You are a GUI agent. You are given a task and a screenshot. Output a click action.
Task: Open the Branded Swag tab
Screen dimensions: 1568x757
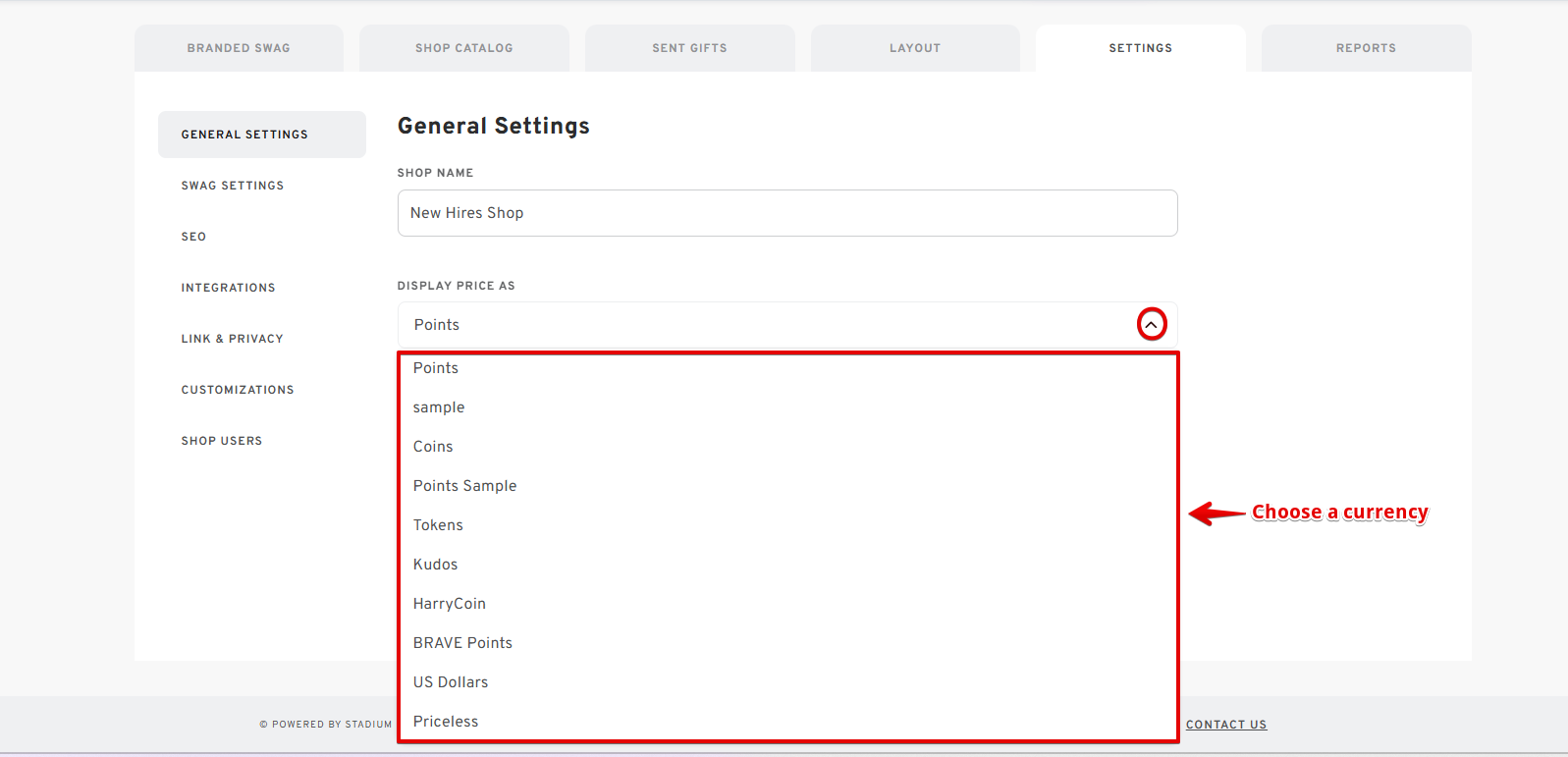coord(239,48)
